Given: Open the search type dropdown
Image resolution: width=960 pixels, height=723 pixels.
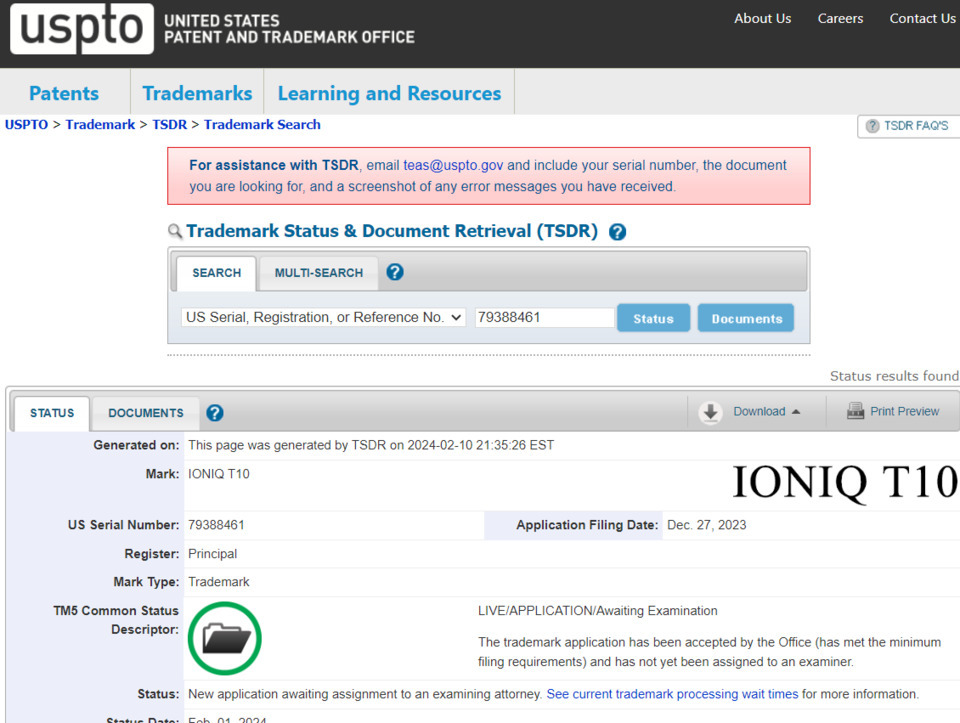Looking at the screenshot, I should point(324,317).
